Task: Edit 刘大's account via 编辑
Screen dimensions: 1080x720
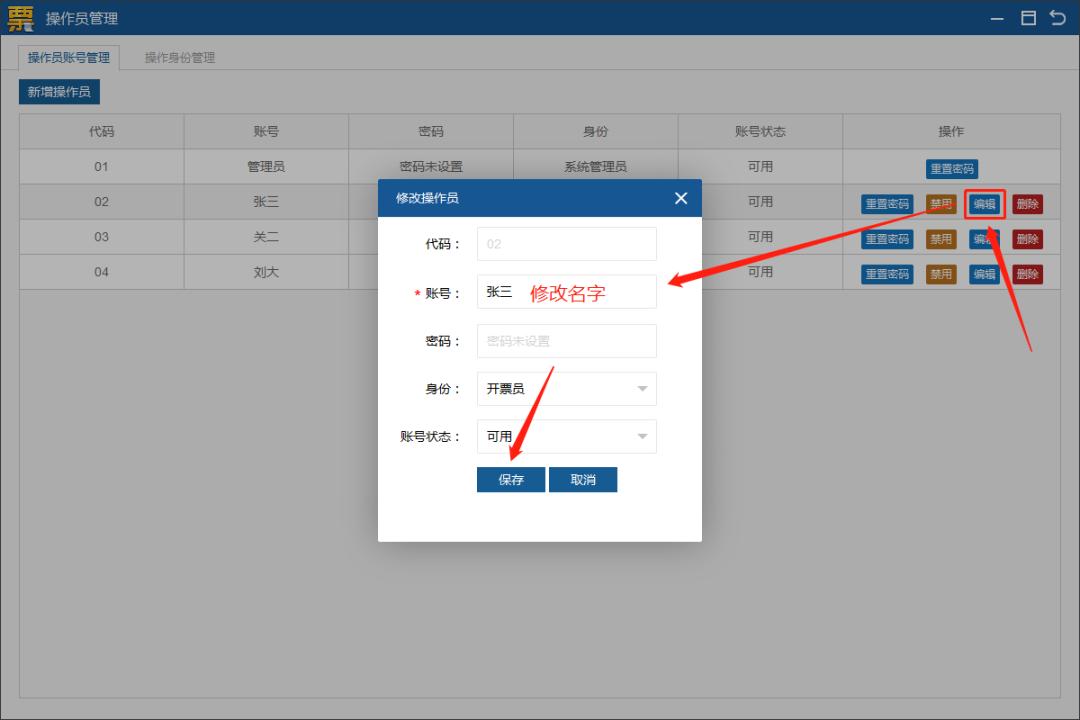Action: pos(984,274)
